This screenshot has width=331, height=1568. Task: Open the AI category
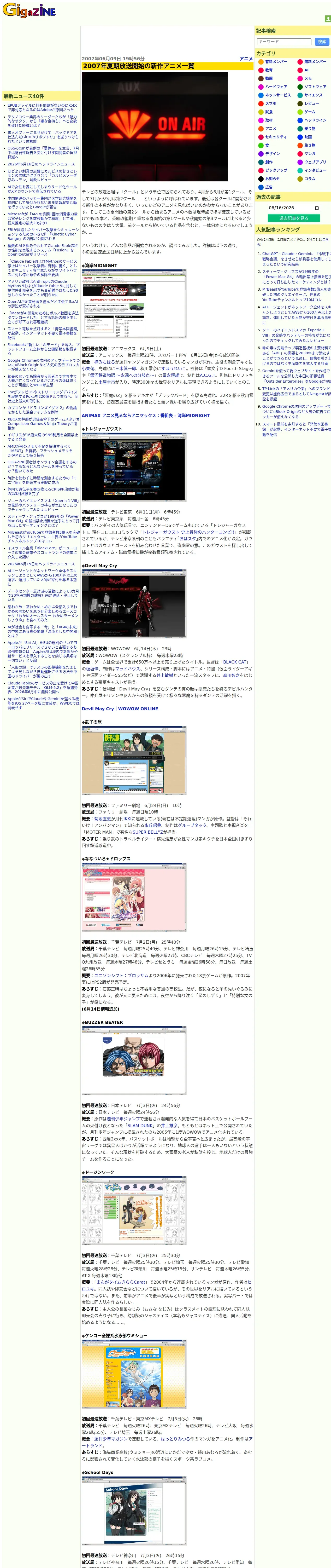pyautogui.click(x=307, y=70)
